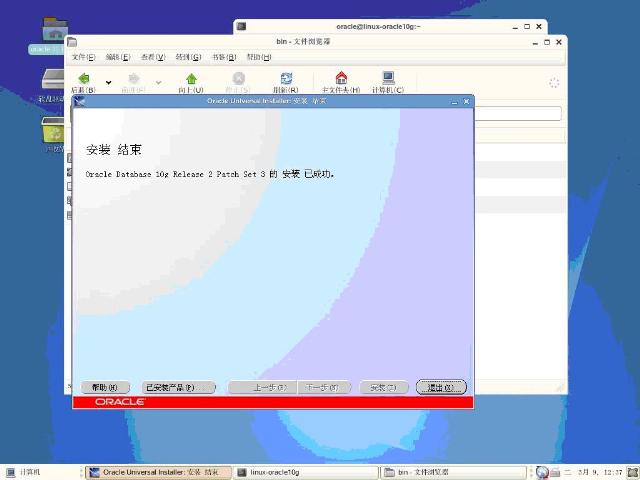
Task: Click the ORACLE logo in red banner
Action: click(120, 402)
